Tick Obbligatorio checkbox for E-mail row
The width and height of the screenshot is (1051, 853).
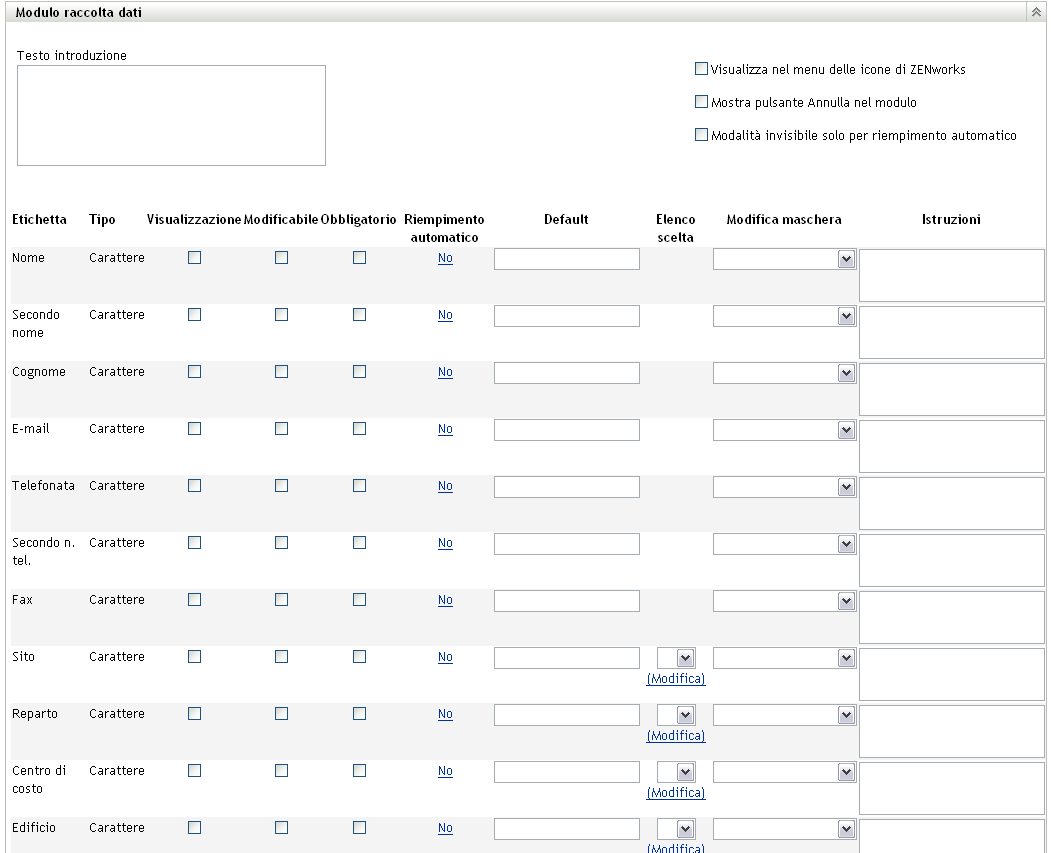359,429
